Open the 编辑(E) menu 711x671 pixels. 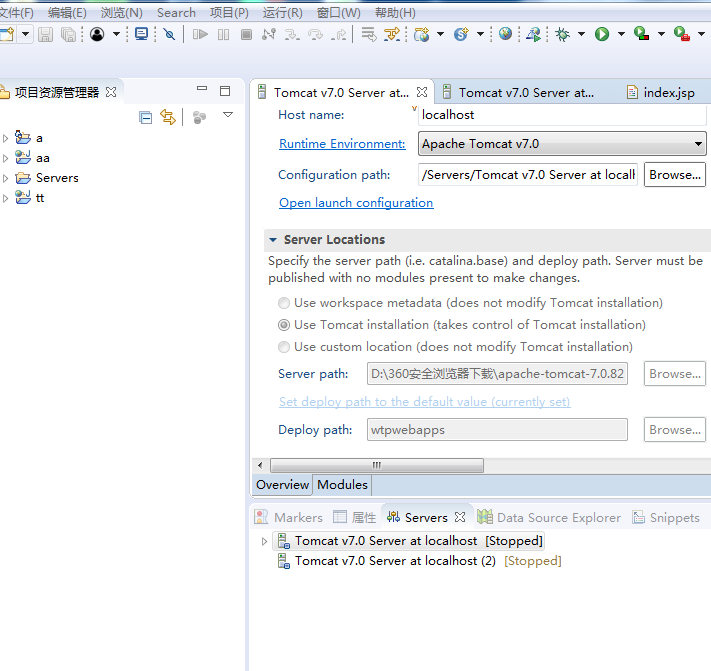[67, 13]
